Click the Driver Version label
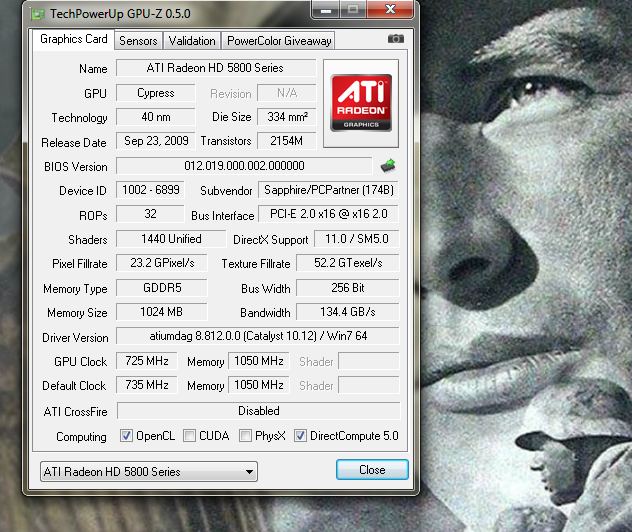 coord(75,337)
